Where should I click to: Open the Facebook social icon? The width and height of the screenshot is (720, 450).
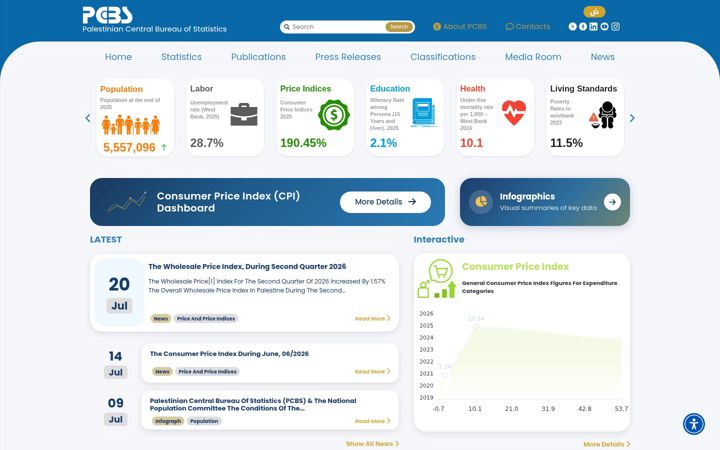click(583, 27)
